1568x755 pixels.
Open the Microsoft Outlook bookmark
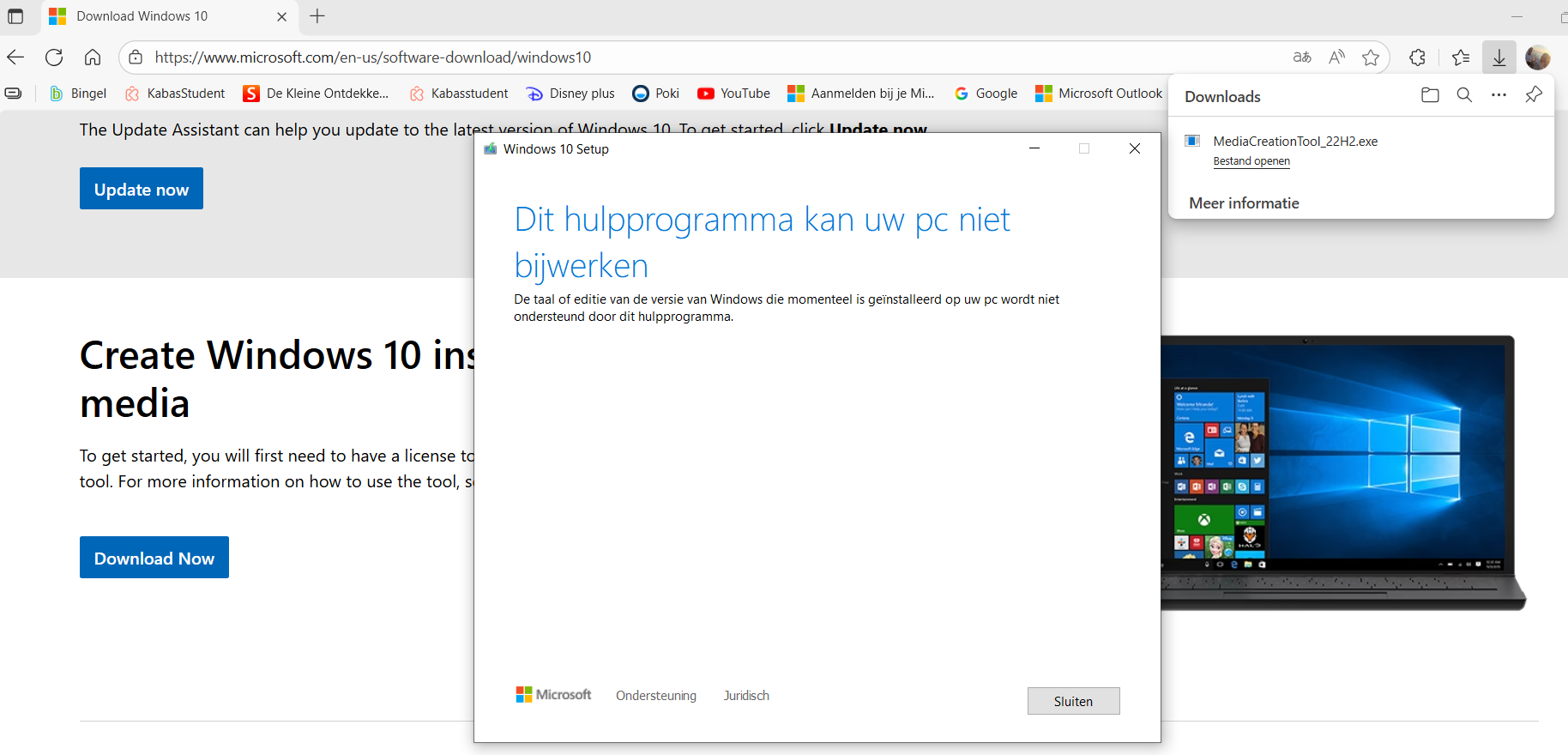pos(1099,94)
